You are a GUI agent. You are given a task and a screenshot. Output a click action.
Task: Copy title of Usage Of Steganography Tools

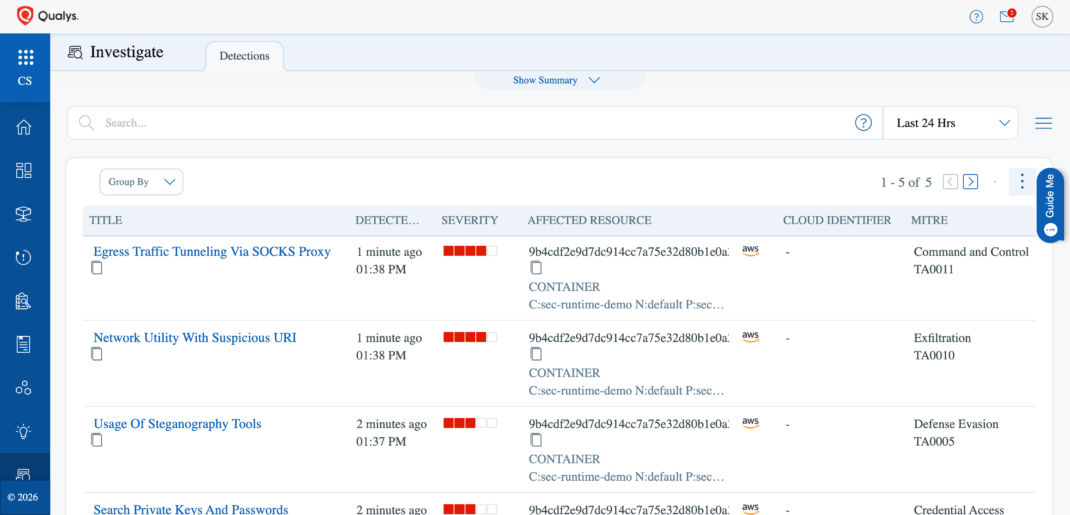97,441
